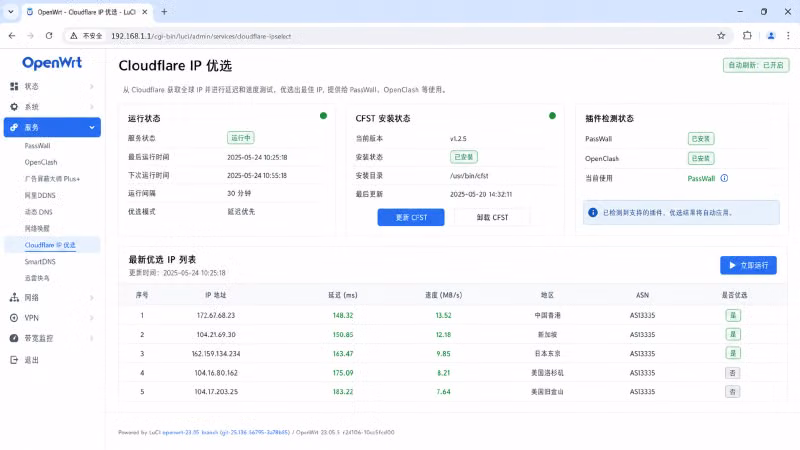Toggle the 自动刷新 已开启 button
The height and width of the screenshot is (450, 800).
click(756, 65)
